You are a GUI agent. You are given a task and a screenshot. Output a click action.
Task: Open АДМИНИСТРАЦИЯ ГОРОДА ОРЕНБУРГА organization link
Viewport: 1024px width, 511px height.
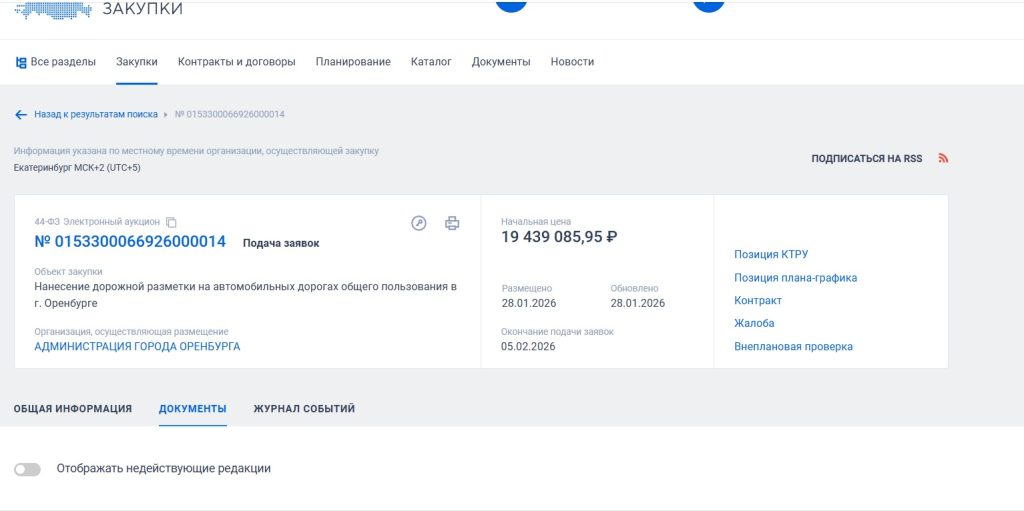(x=137, y=347)
